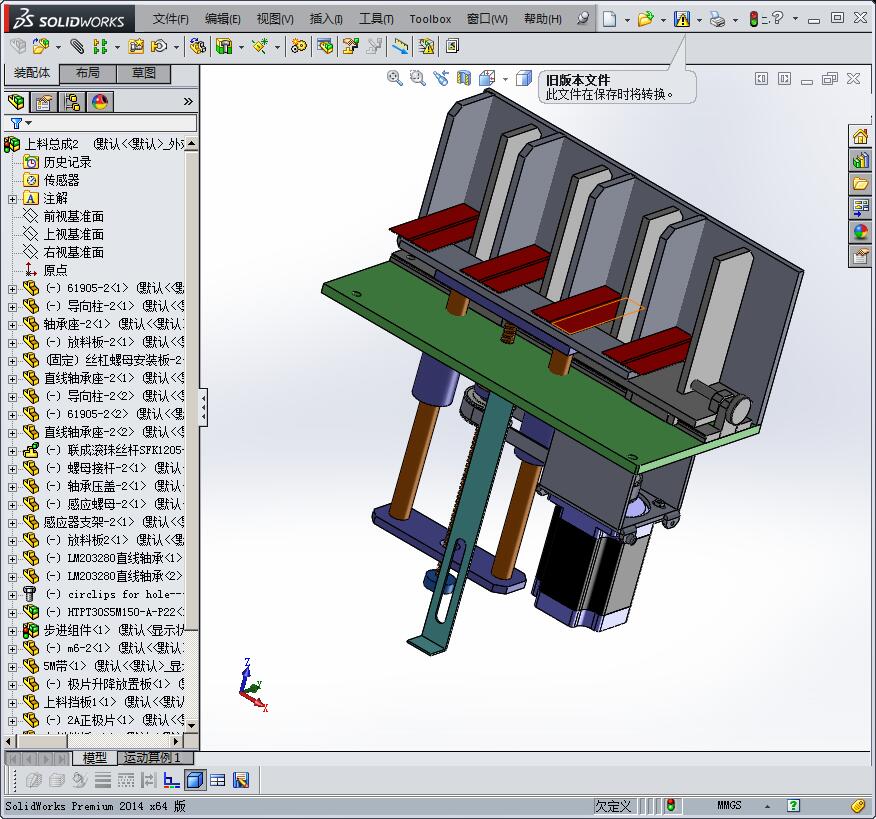The height and width of the screenshot is (819, 876).
Task: Expand the 上料挡板1<1> tree node
Action: click(x=12, y=703)
